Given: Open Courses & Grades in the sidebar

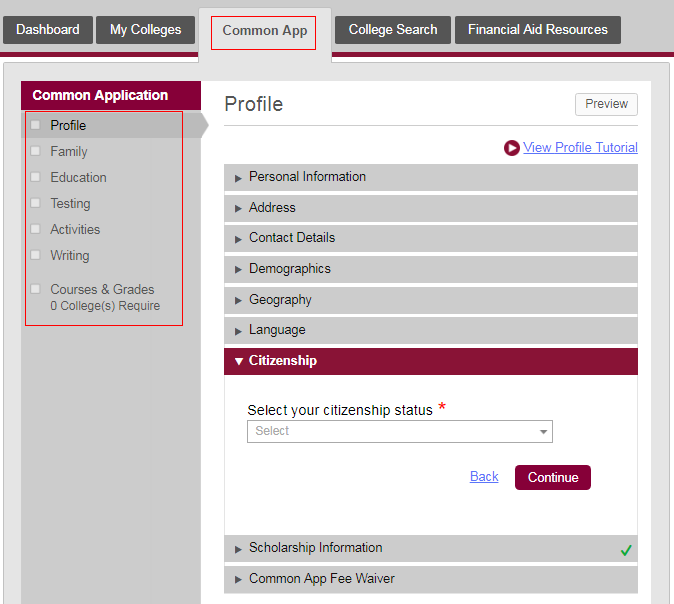Looking at the screenshot, I should click(x=102, y=289).
